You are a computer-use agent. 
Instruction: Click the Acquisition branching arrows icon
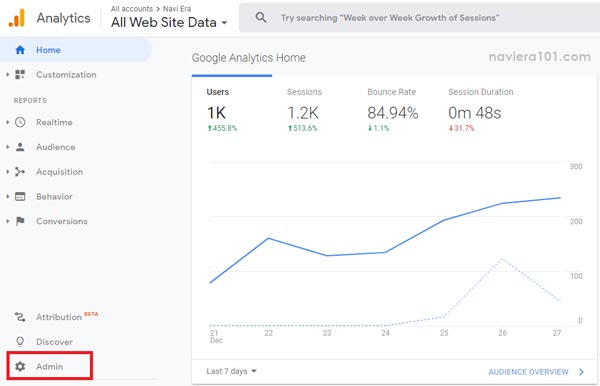click(x=20, y=172)
